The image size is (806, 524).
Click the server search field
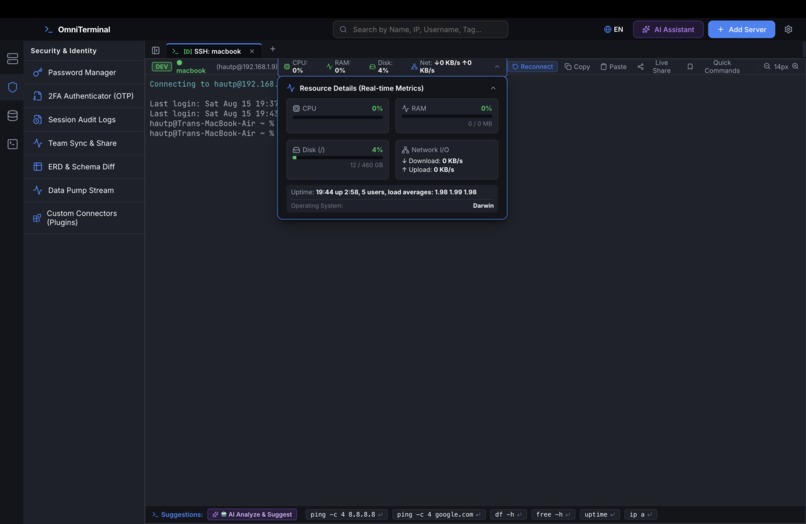coord(420,29)
